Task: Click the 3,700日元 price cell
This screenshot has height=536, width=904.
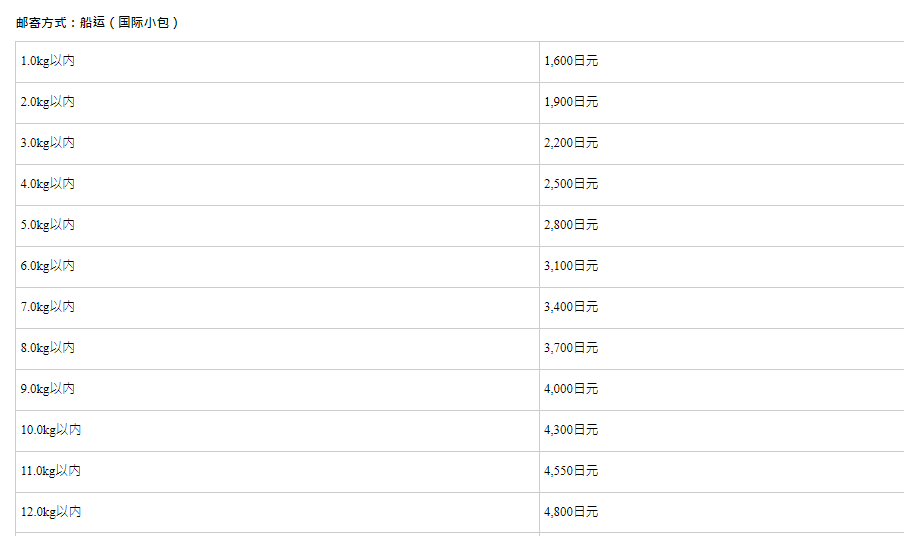Action: pos(722,348)
